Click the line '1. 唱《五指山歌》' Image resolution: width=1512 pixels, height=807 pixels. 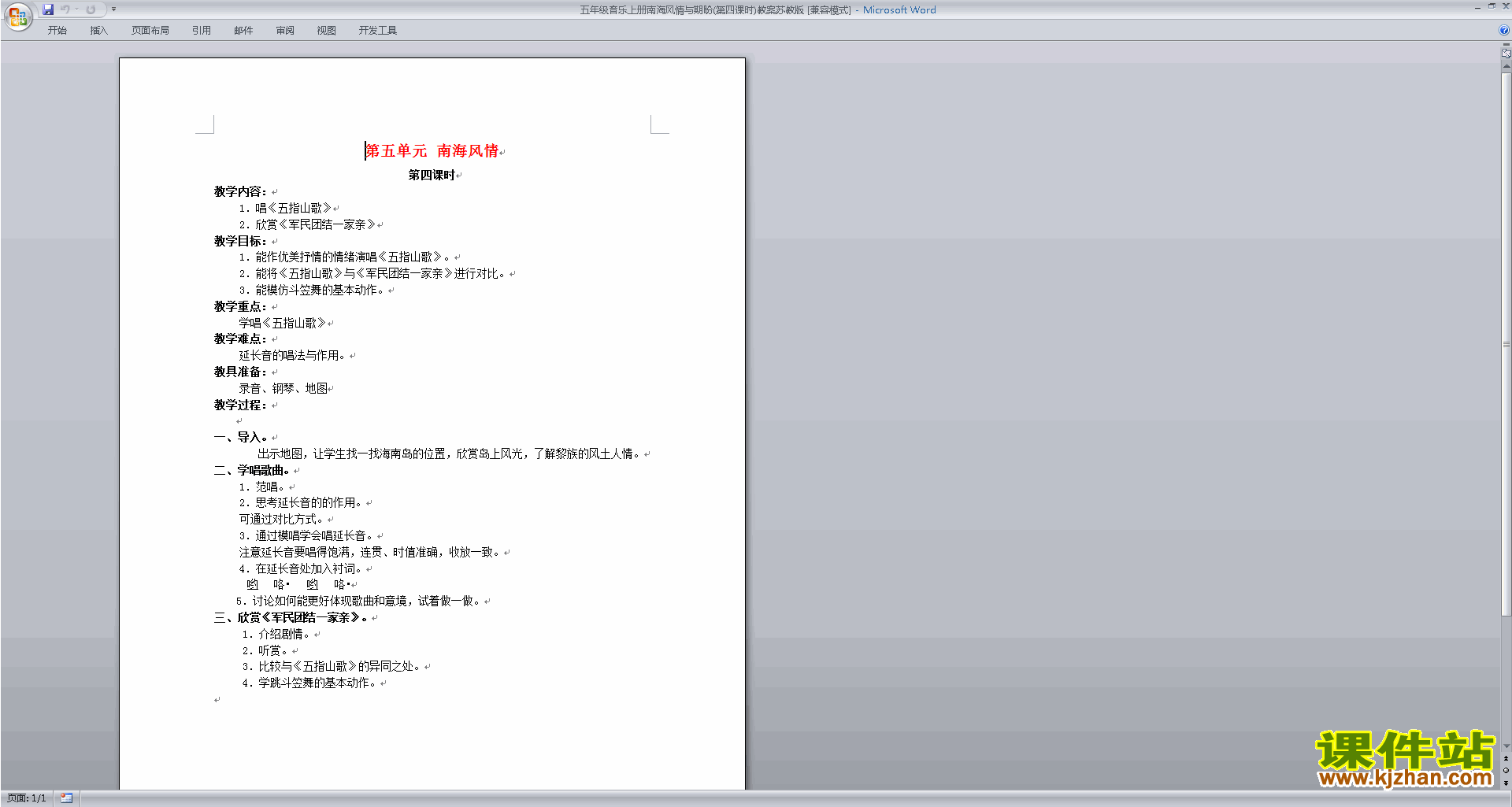[285, 208]
